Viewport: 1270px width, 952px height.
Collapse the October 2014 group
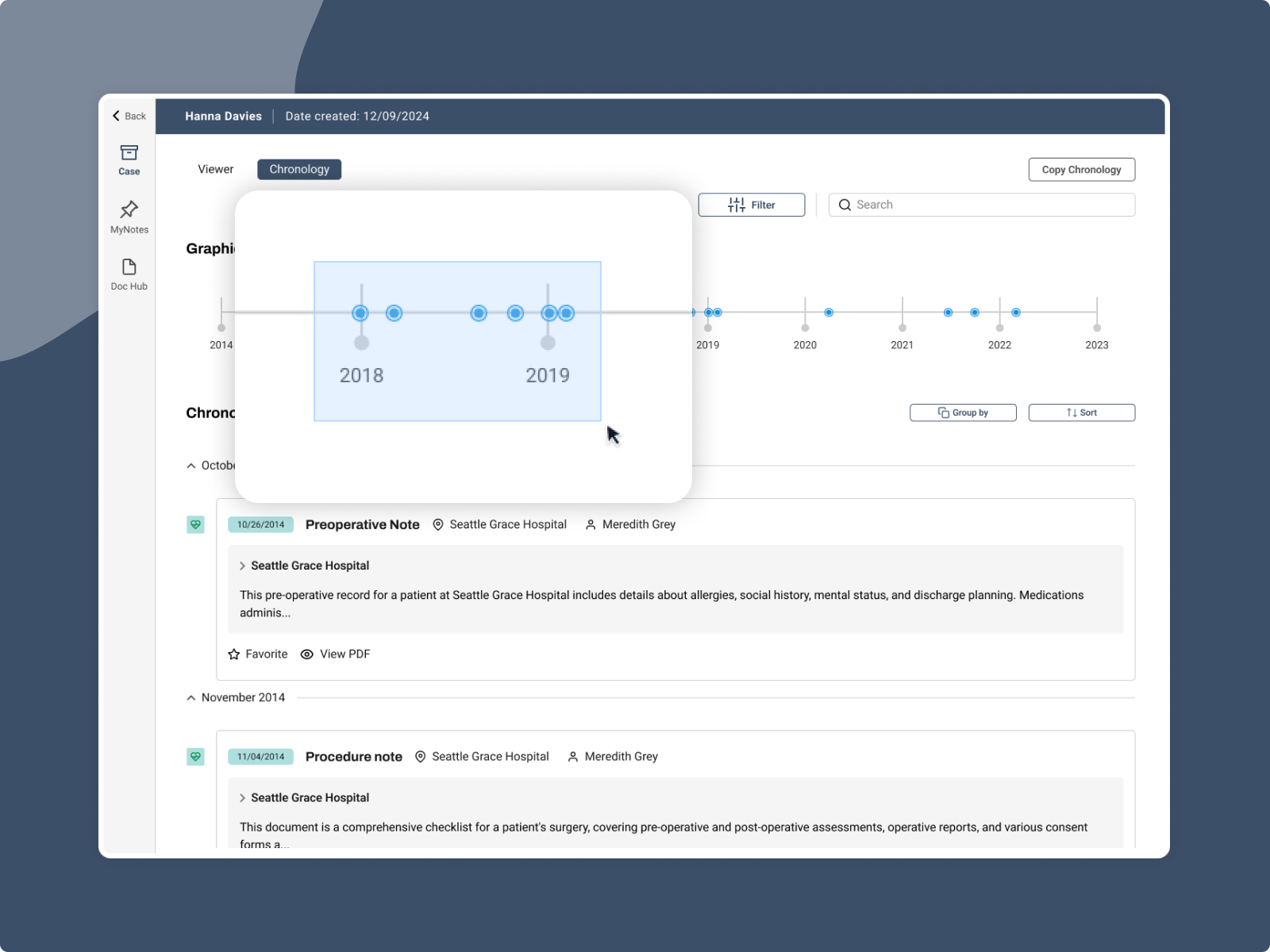tap(190, 466)
